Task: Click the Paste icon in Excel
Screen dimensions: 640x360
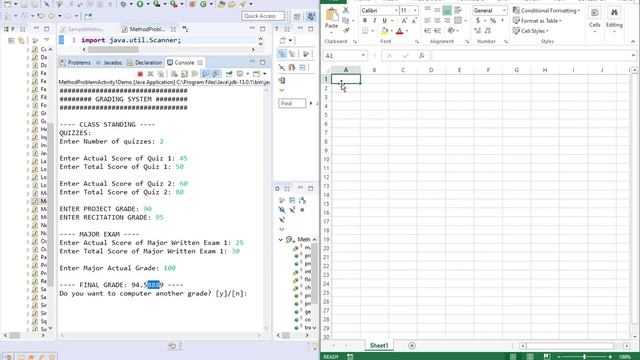Action: (x=332, y=15)
